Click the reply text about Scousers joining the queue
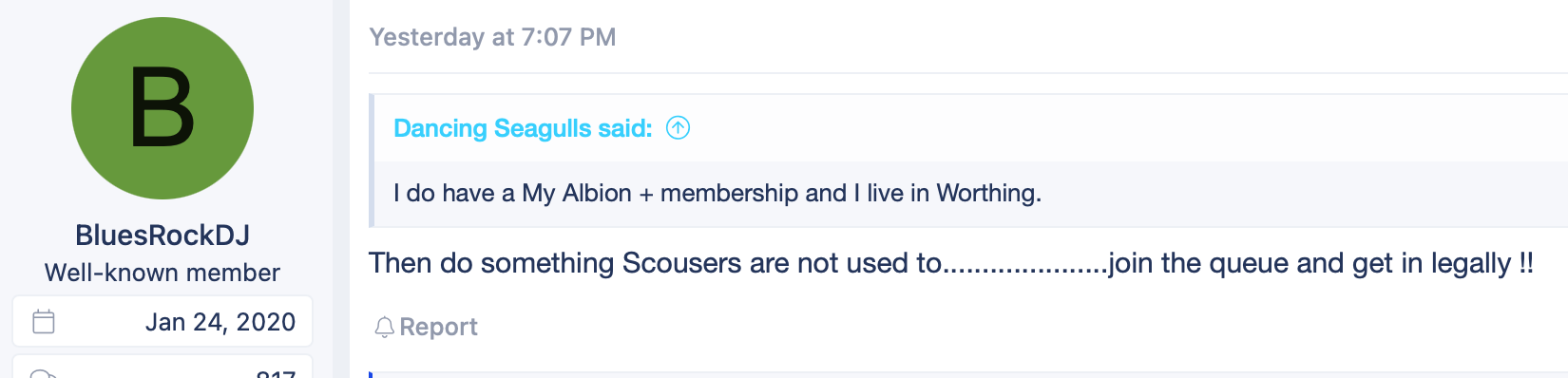Viewport: 1568px width, 378px height. [951, 263]
